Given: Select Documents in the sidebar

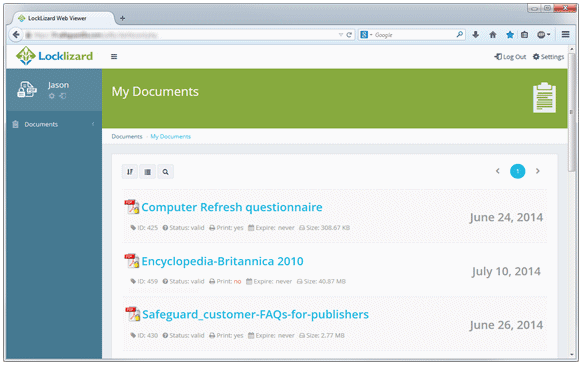Looking at the screenshot, I should click(x=41, y=124).
